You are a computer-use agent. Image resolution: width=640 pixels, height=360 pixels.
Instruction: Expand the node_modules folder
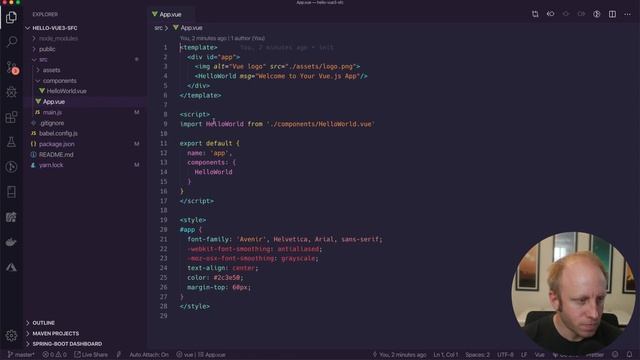[x=58, y=38]
